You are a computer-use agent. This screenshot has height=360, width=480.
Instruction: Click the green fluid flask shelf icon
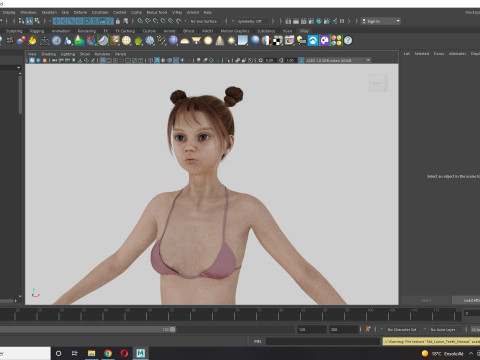click(x=79, y=41)
